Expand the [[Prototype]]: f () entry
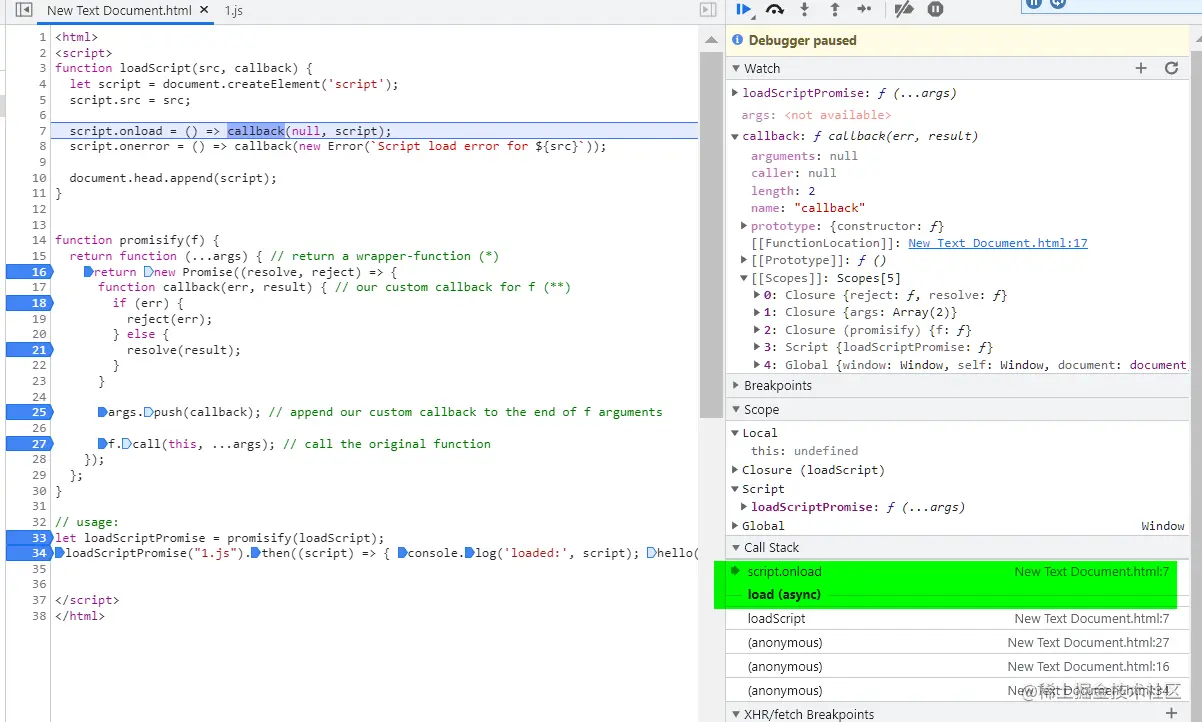 pos(743,260)
